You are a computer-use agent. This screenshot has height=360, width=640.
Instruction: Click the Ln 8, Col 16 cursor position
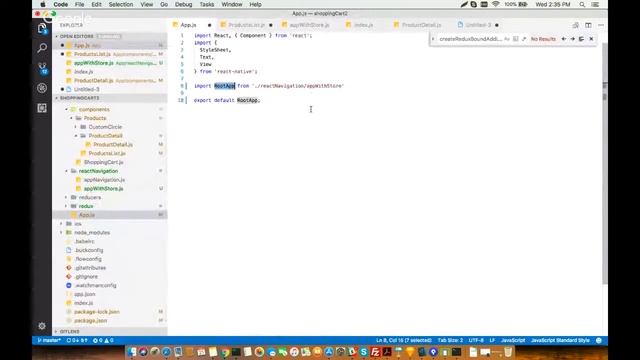tap(403, 340)
